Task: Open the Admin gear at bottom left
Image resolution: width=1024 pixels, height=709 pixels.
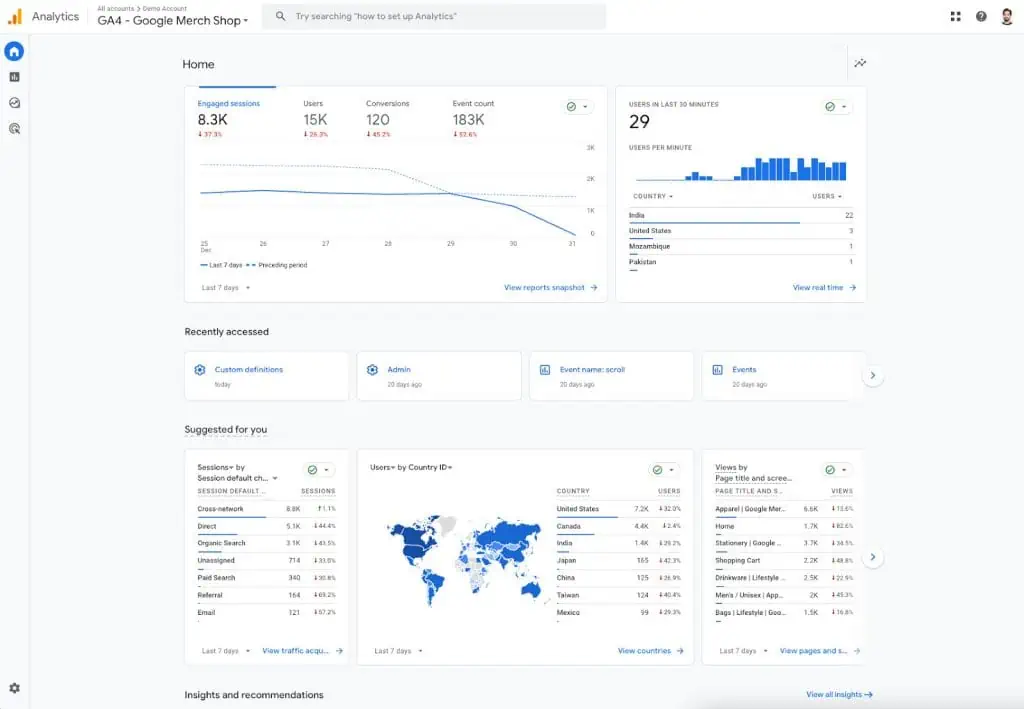Action: (x=13, y=688)
